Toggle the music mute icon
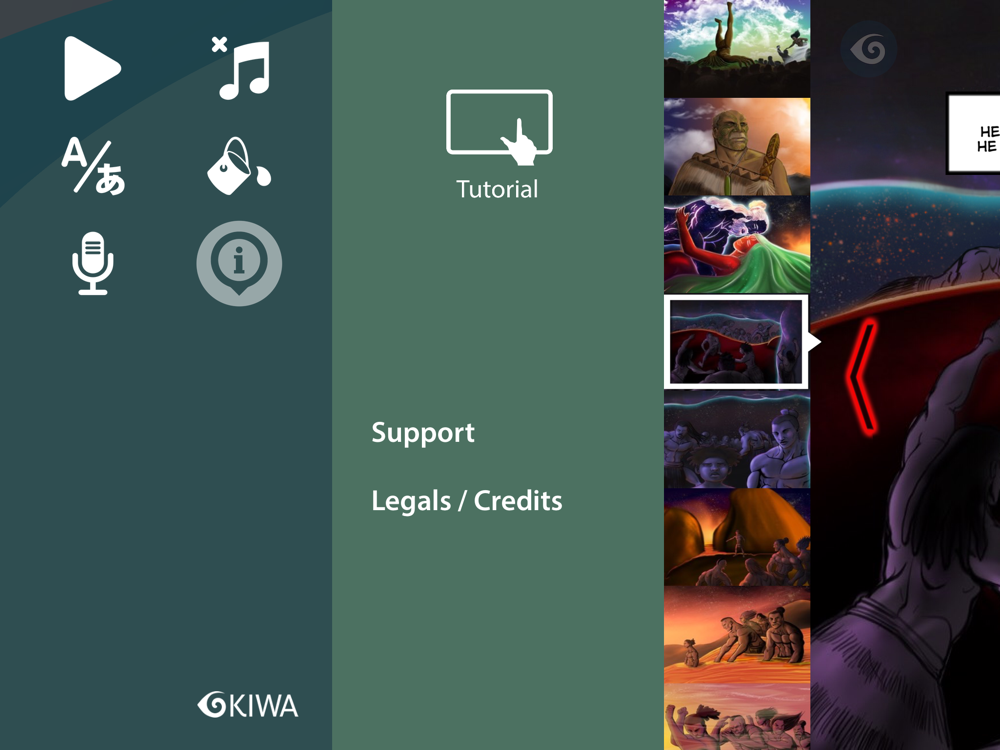Viewport: 1000px width, 750px height. click(242, 68)
